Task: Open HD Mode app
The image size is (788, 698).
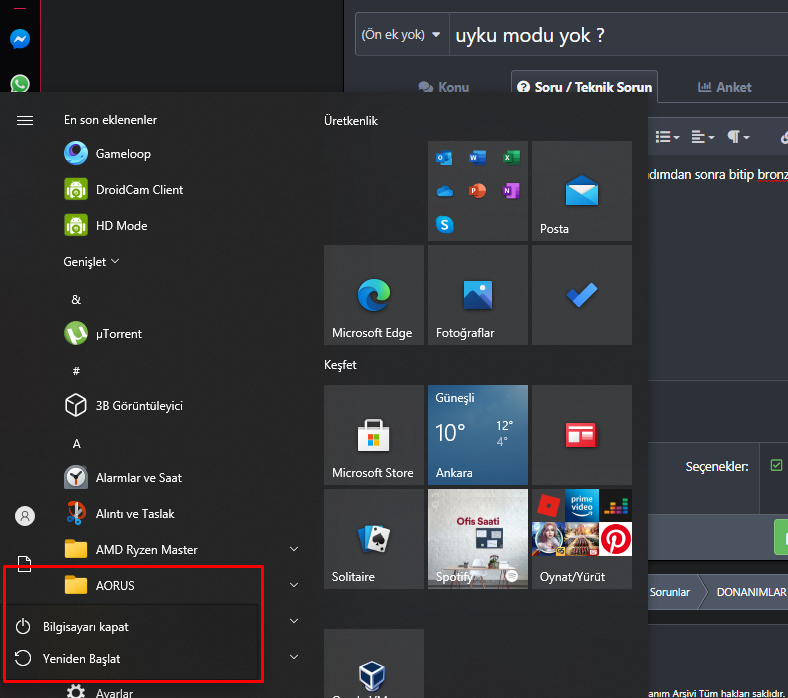Action: pyautogui.click(x=106, y=226)
